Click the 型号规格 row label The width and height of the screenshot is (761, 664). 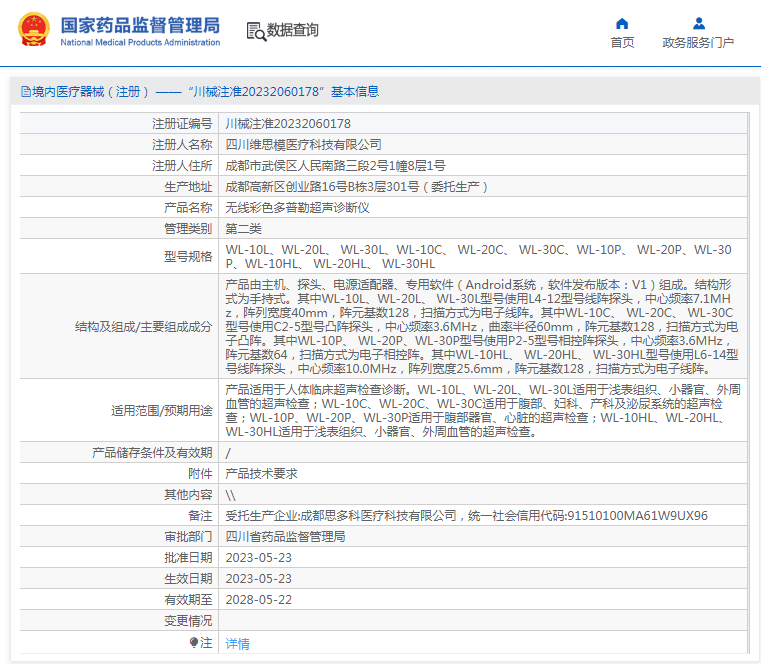(x=188, y=256)
